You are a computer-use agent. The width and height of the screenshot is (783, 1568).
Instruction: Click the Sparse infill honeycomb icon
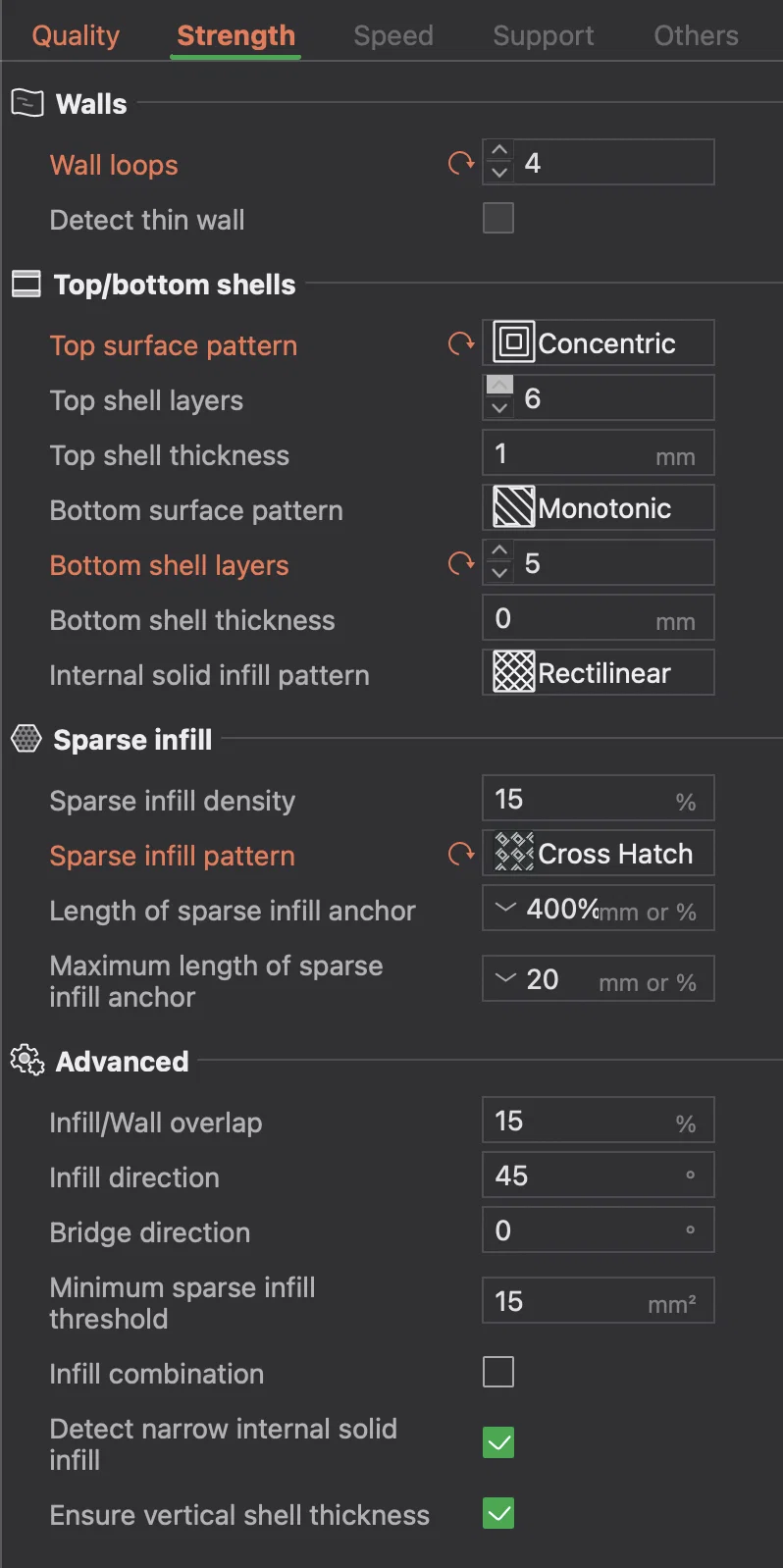pos(26,739)
